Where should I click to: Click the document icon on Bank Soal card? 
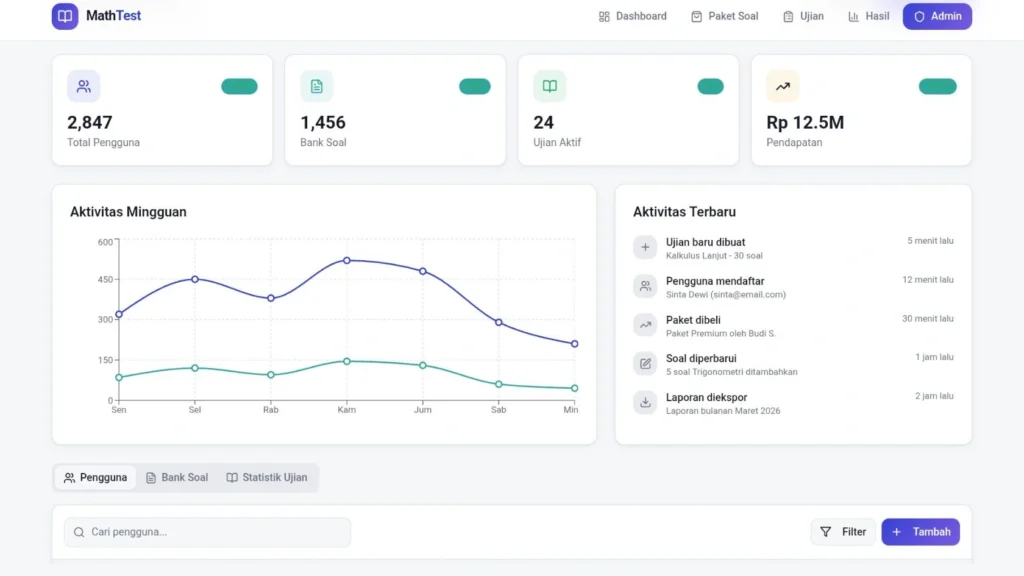click(x=317, y=86)
